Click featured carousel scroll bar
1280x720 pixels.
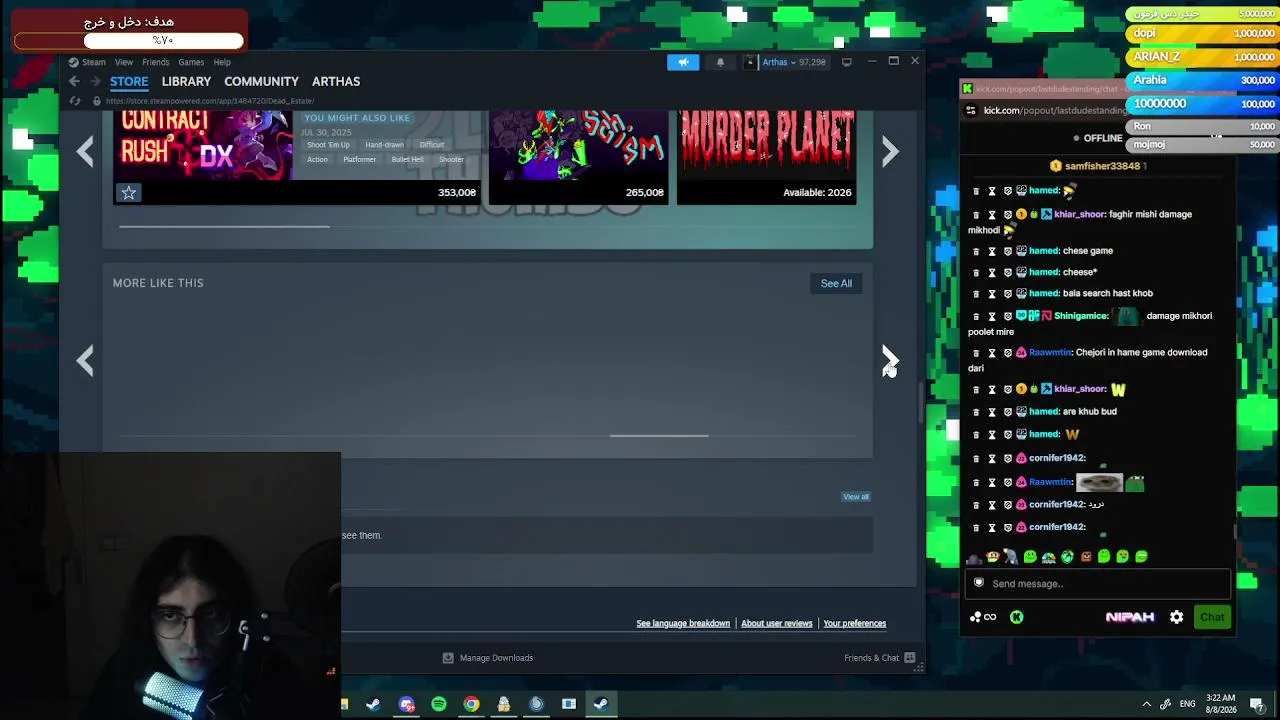224,226
